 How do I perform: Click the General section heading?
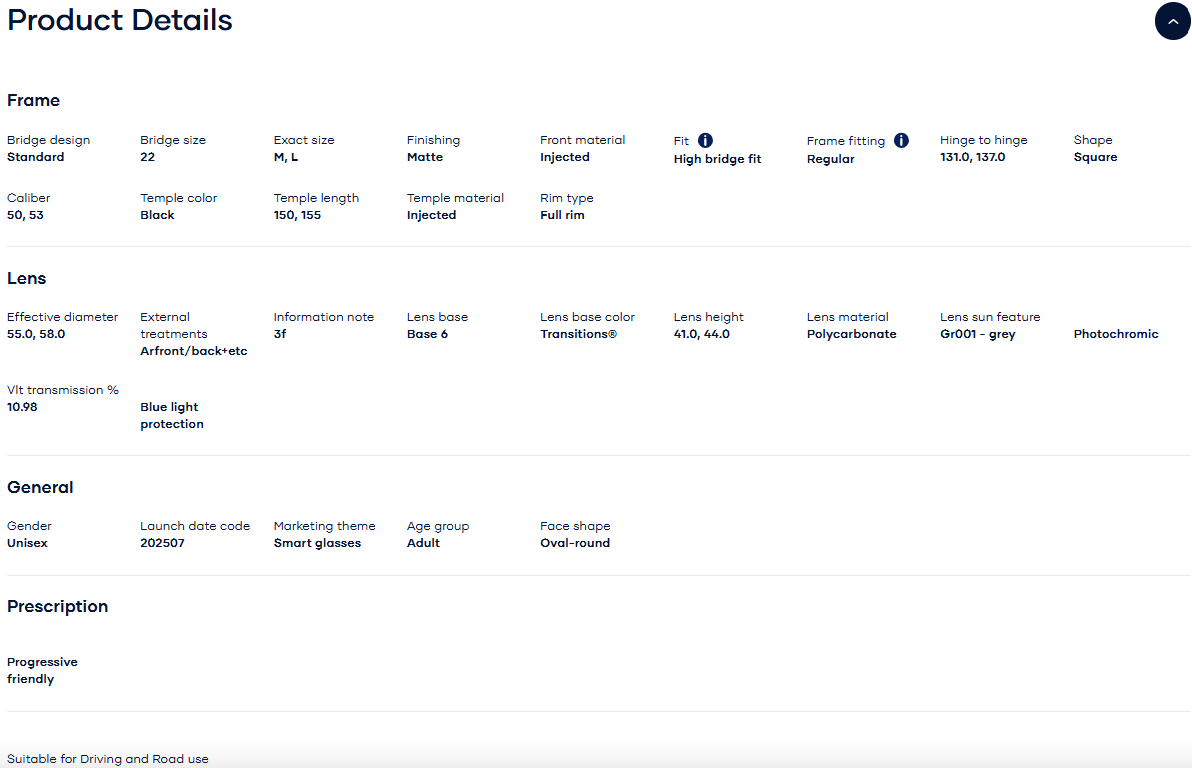coord(40,487)
